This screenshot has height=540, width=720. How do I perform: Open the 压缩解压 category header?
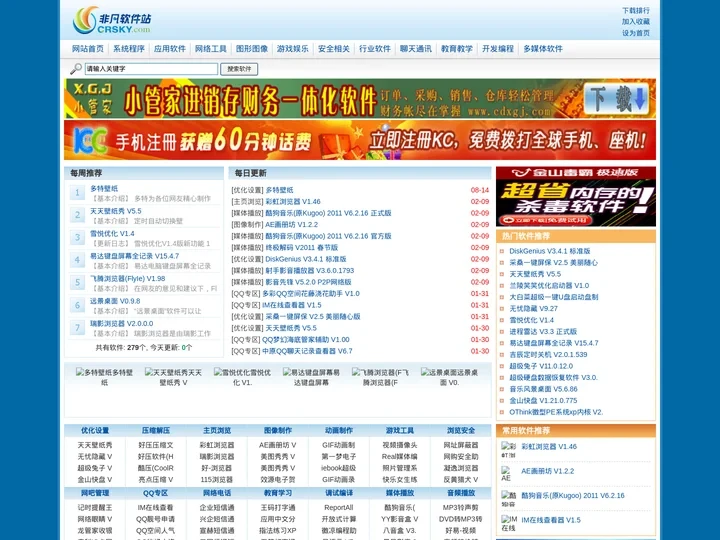156,431
